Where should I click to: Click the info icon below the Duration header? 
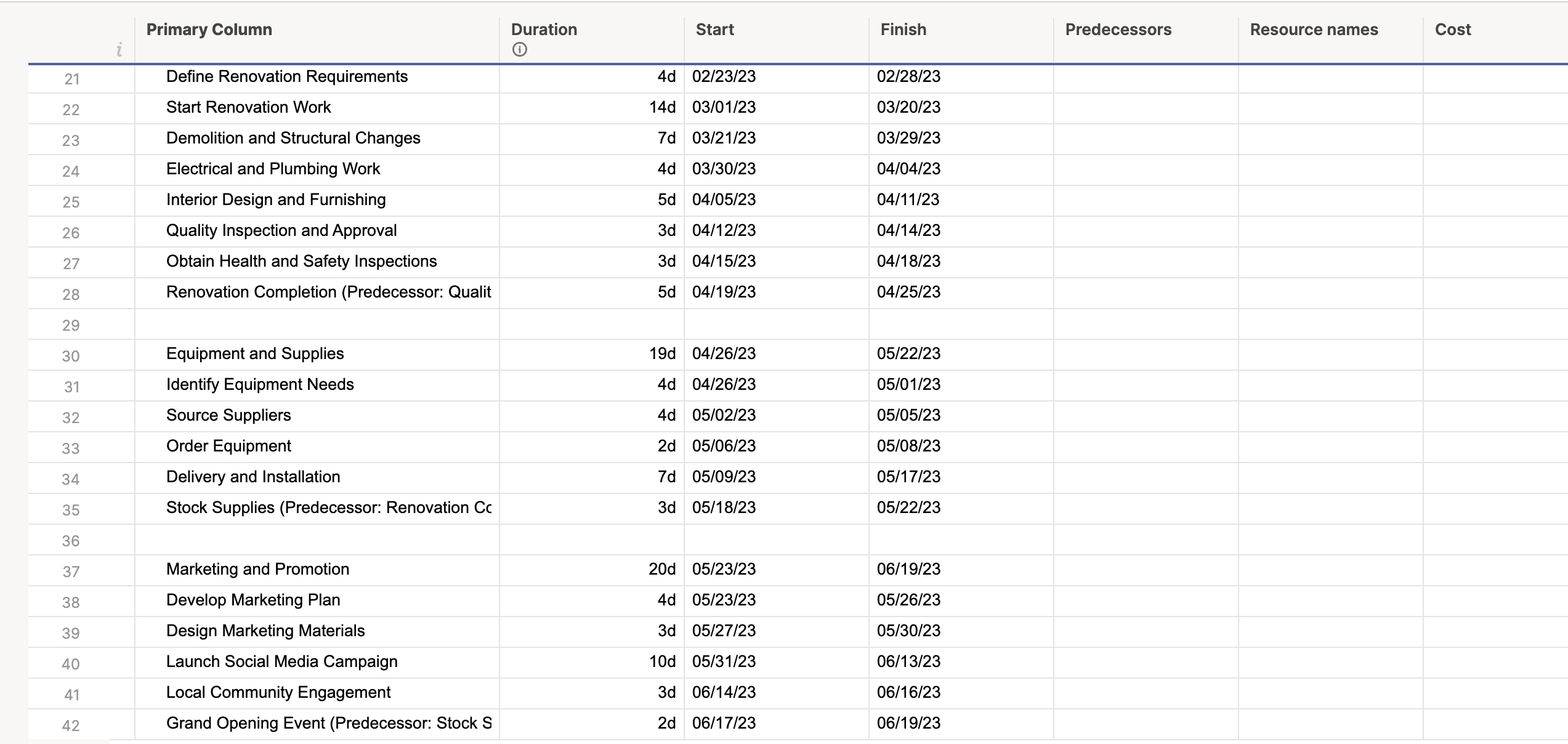(519, 49)
